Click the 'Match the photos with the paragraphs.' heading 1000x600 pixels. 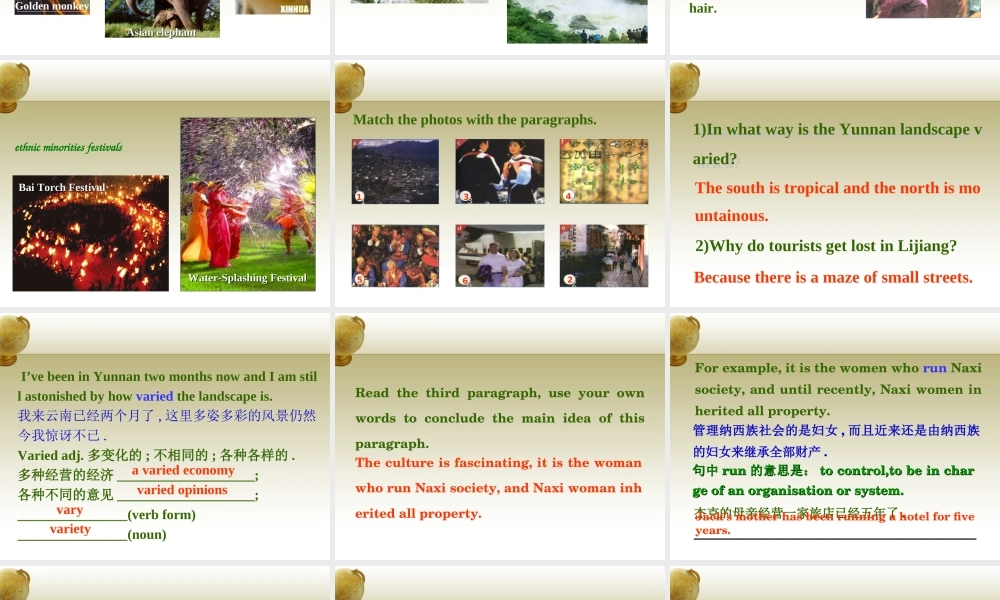[474, 120]
